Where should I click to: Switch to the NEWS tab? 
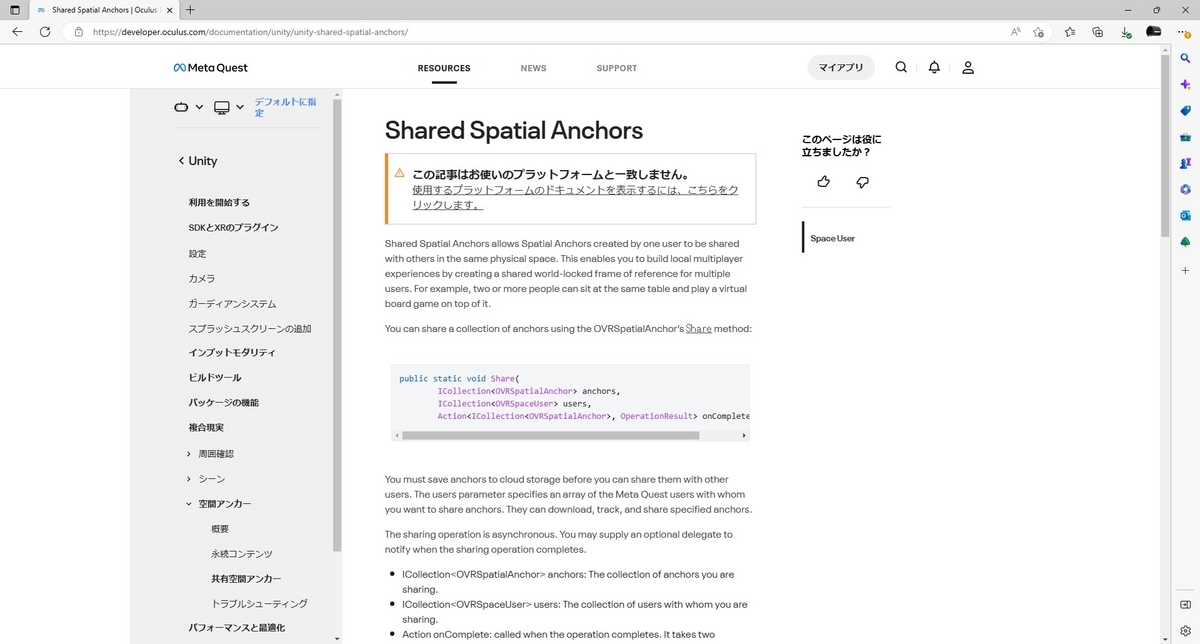[x=533, y=67]
